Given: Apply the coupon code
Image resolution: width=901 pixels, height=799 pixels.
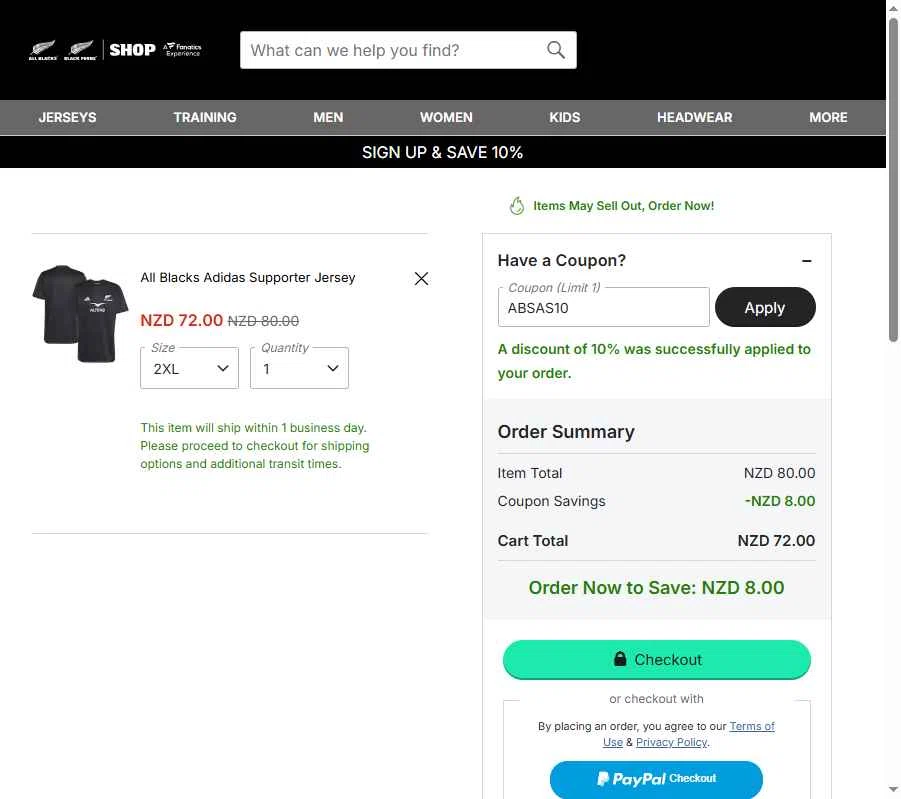Looking at the screenshot, I should point(765,308).
